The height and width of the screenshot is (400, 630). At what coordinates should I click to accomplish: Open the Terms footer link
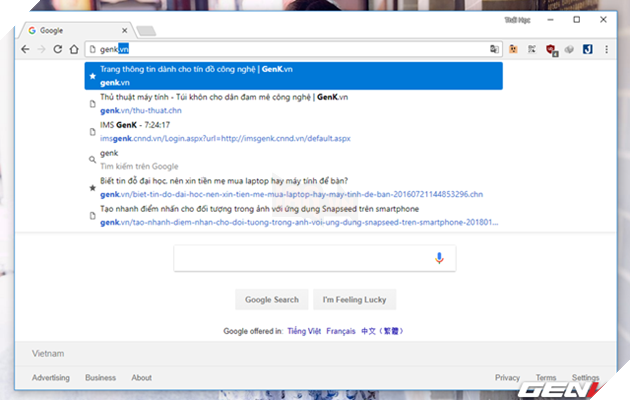point(546,378)
